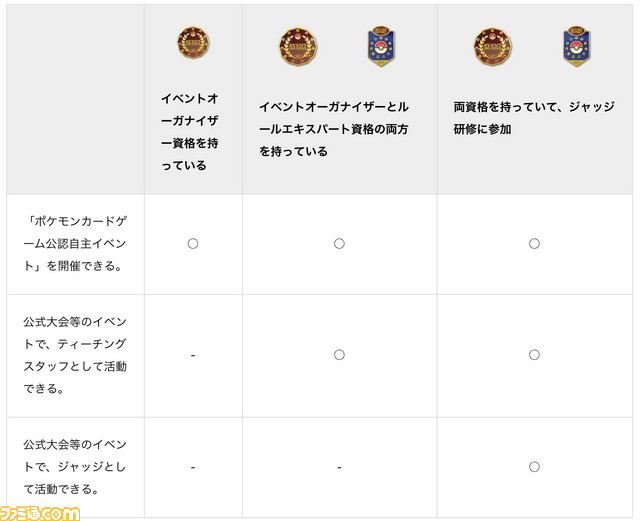Click circle for organizer-only hosting 自主イベント
This screenshot has width=640, height=521.
(193, 244)
